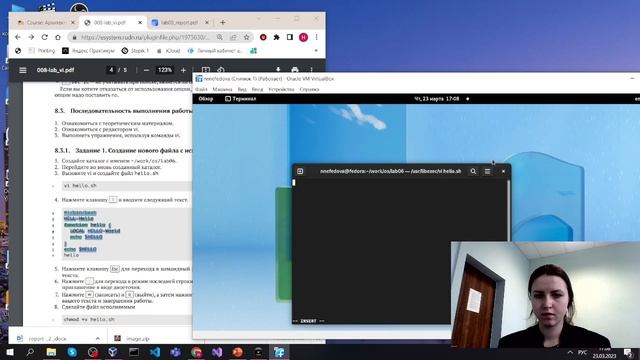Open Visual Studio Code from the taskbar

point(155,352)
